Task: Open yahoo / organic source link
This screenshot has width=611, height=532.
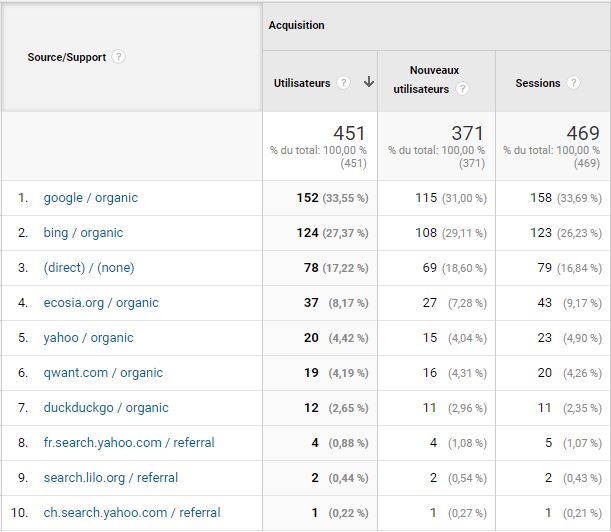Action: (x=88, y=338)
